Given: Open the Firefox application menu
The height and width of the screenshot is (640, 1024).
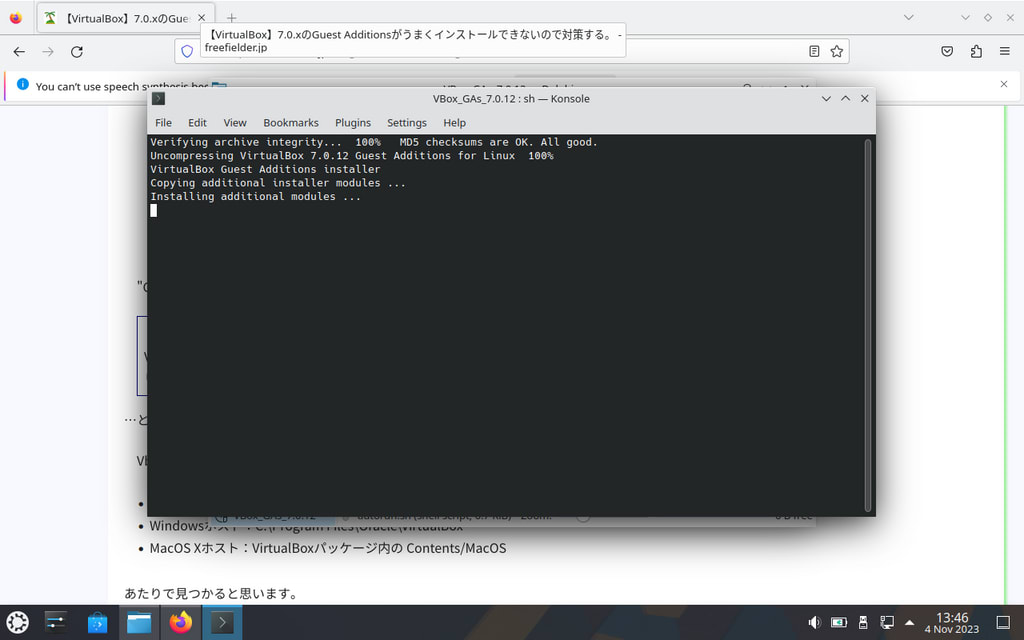Looking at the screenshot, I should pyautogui.click(x=1004, y=52).
